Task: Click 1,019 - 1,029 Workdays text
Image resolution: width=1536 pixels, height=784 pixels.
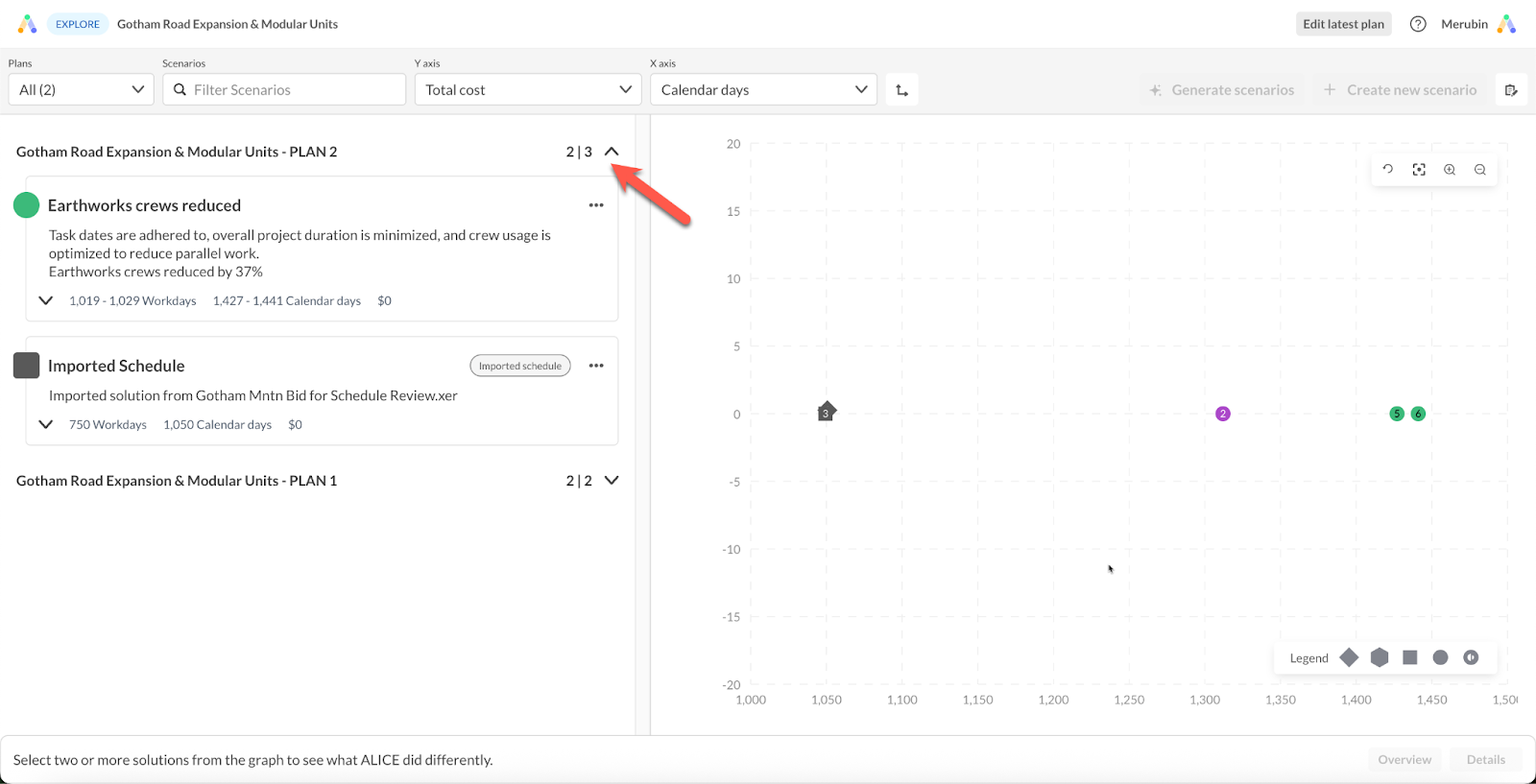Action: pyautogui.click(x=132, y=300)
